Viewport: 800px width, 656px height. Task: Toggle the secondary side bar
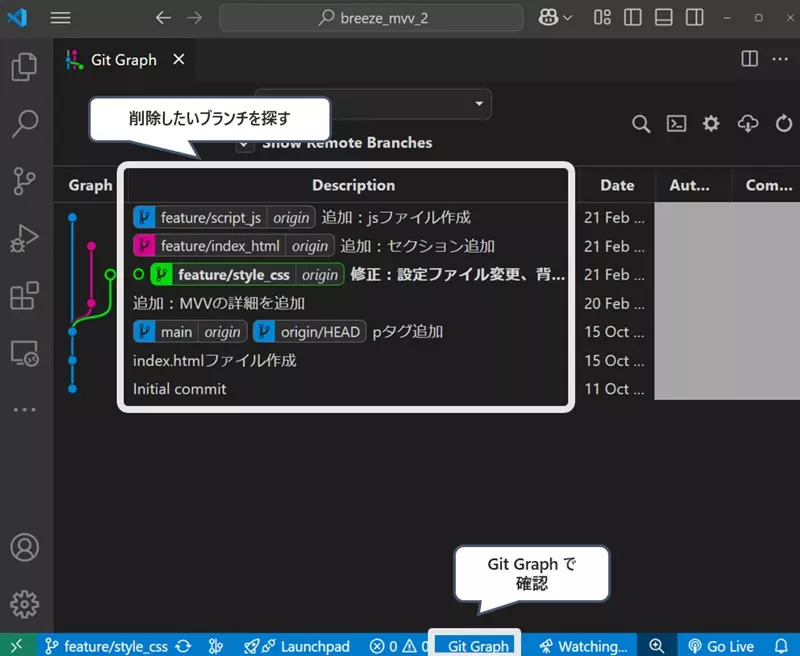694,18
